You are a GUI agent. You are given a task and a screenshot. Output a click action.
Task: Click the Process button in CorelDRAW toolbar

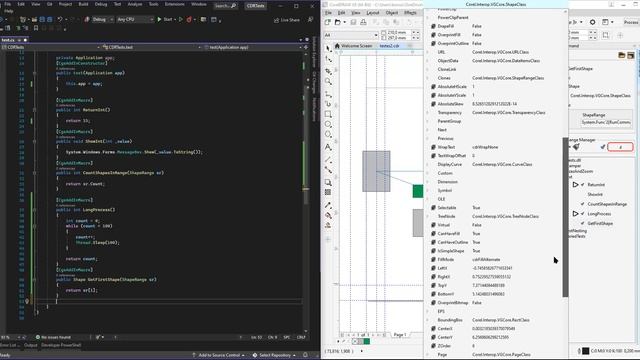click(x=631, y=22)
